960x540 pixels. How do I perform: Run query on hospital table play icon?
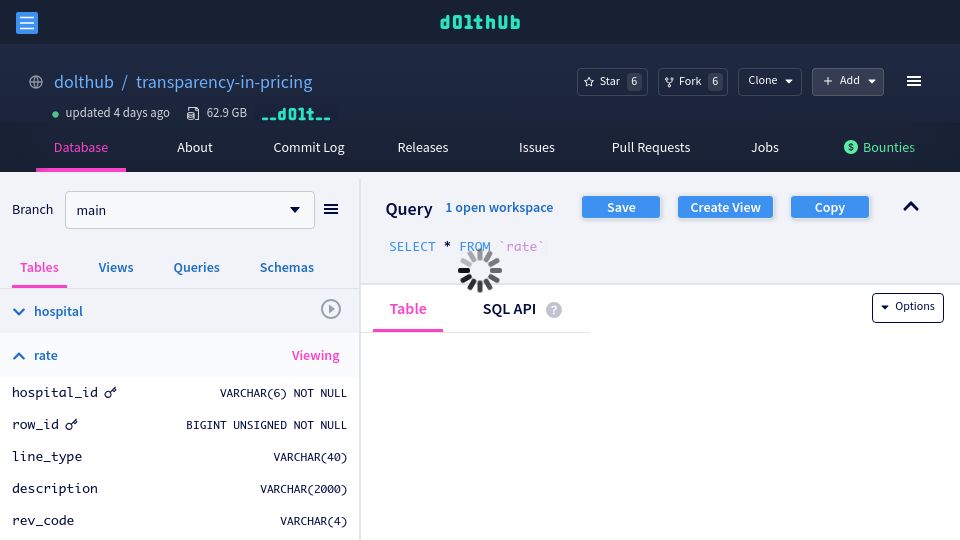tap(331, 309)
